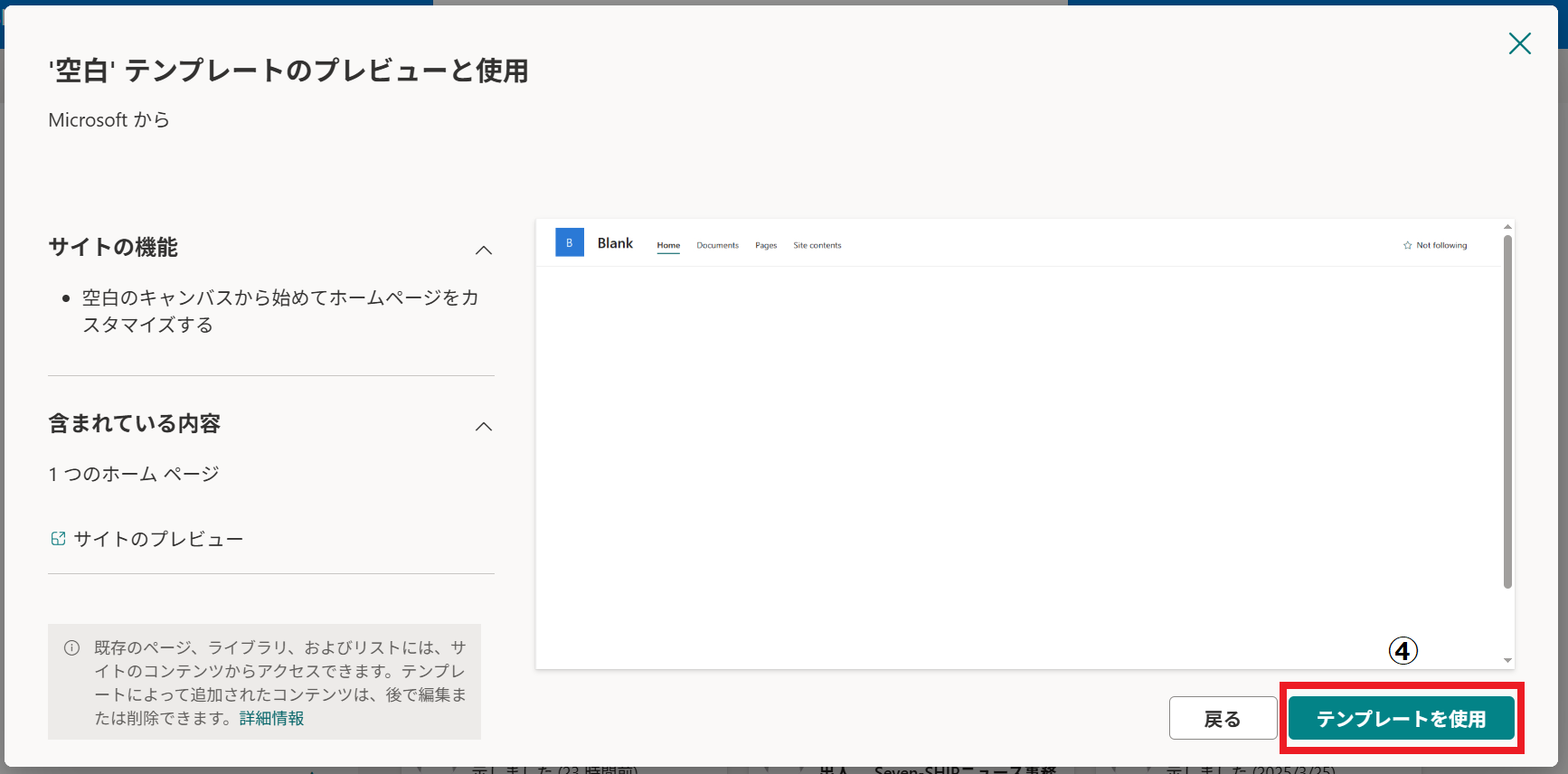Collapse the サイトの機能 section
The image size is (1568, 774).
point(484,250)
